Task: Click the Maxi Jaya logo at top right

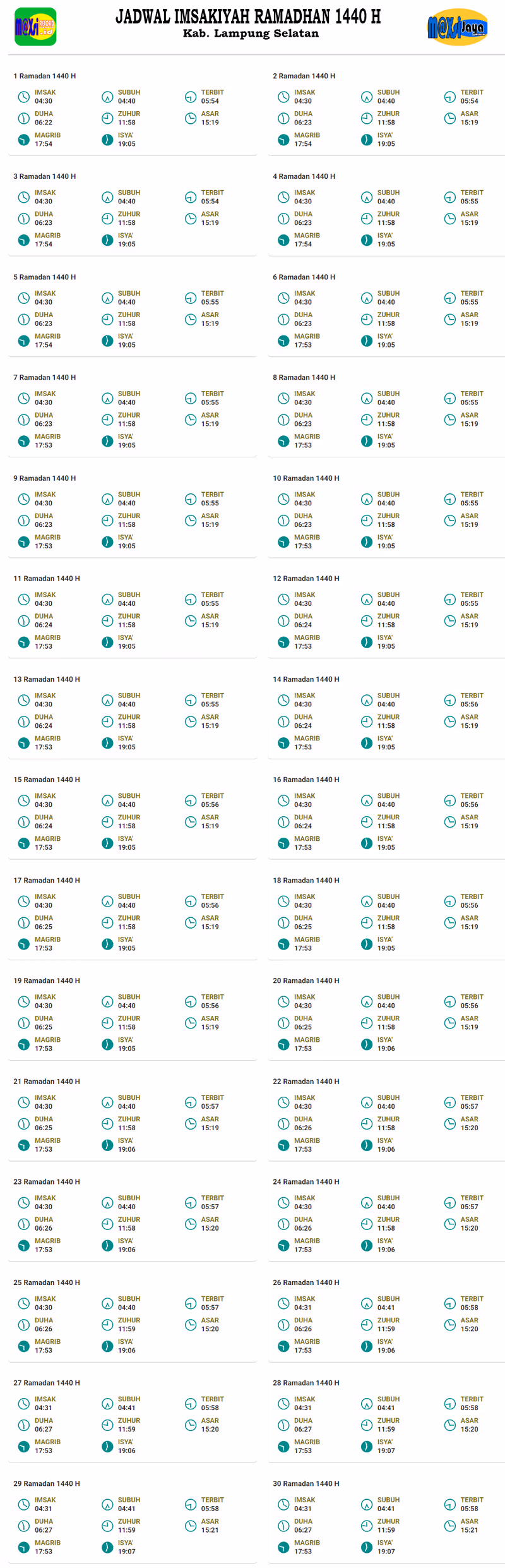Action: [458, 27]
